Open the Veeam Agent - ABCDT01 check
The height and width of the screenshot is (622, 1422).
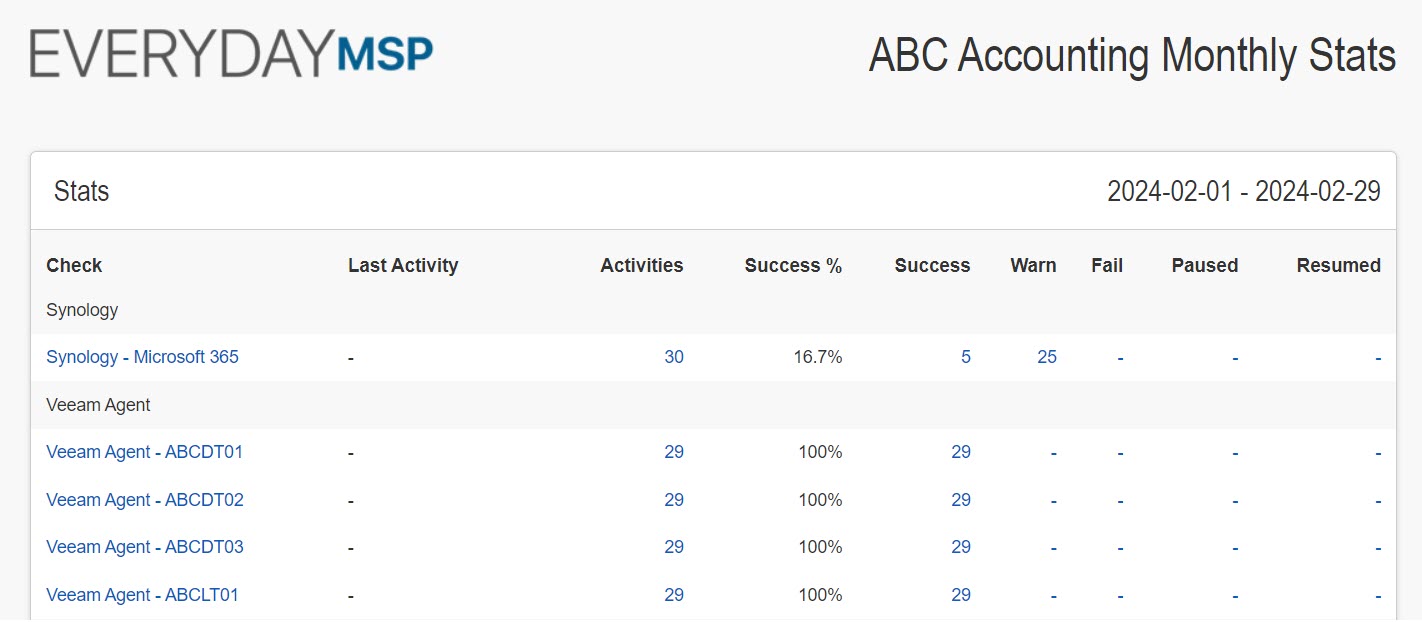coord(144,452)
